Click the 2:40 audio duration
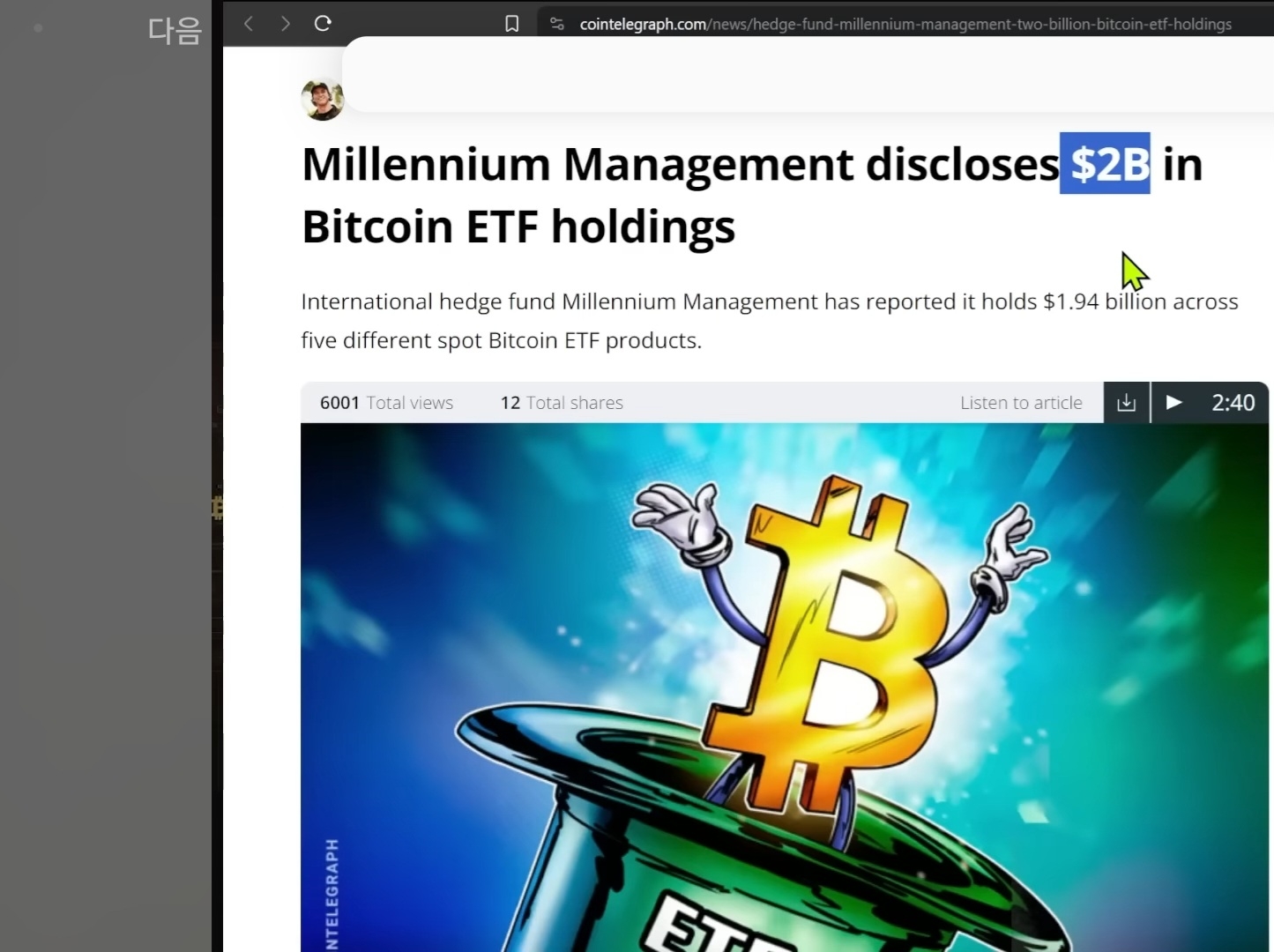 [1233, 403]
